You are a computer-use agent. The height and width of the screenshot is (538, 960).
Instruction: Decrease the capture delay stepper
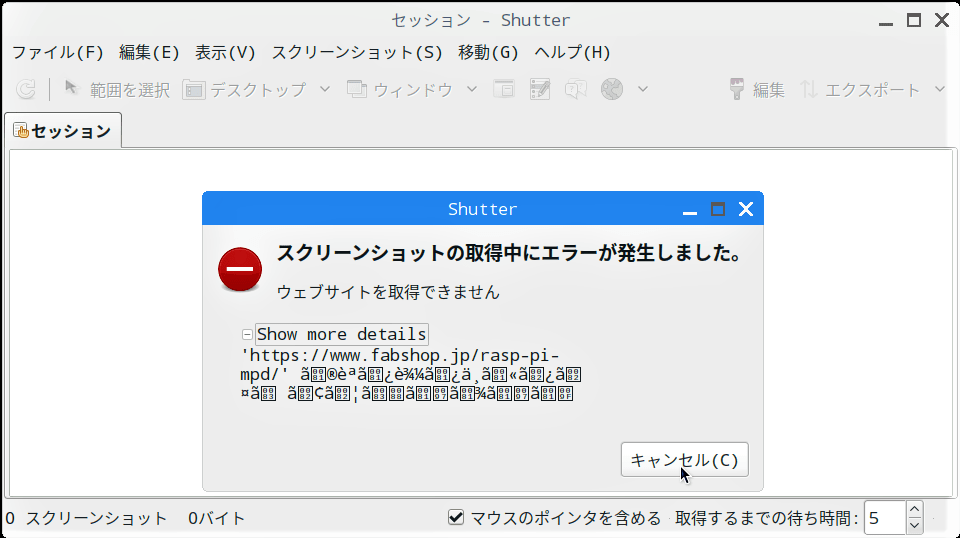tap(914, 525)
